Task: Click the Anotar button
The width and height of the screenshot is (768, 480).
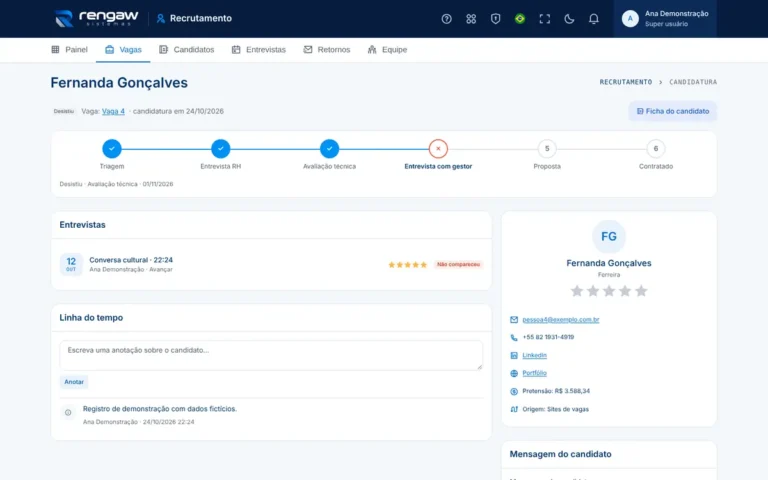Action: 74,382
